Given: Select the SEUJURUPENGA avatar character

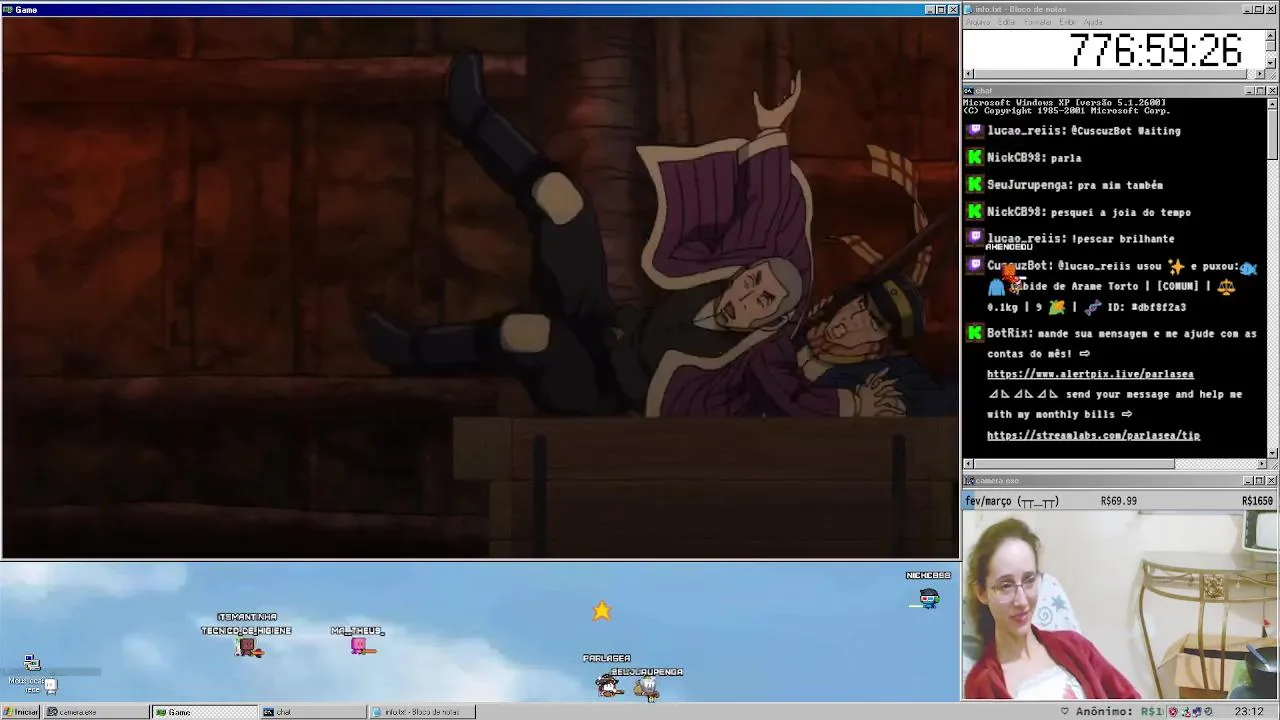Looking at the screenshot, I should click(x=648, y=688).
